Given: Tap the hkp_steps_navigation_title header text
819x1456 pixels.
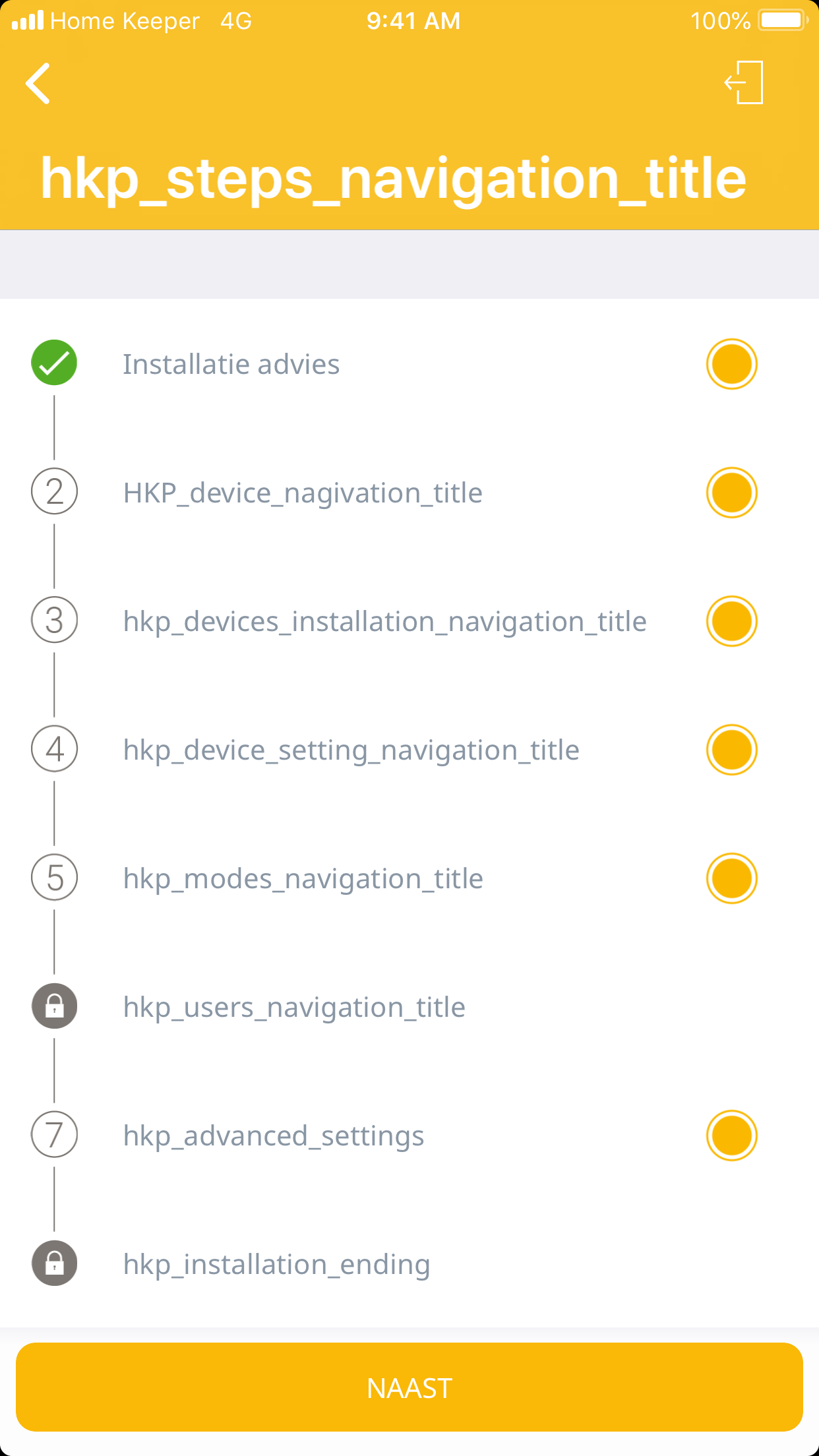Looking at the screenshot, I should (393, 178).
